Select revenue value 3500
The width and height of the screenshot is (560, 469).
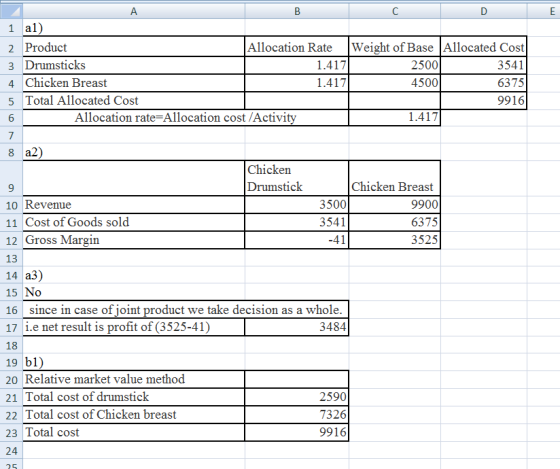click(297, 205)
